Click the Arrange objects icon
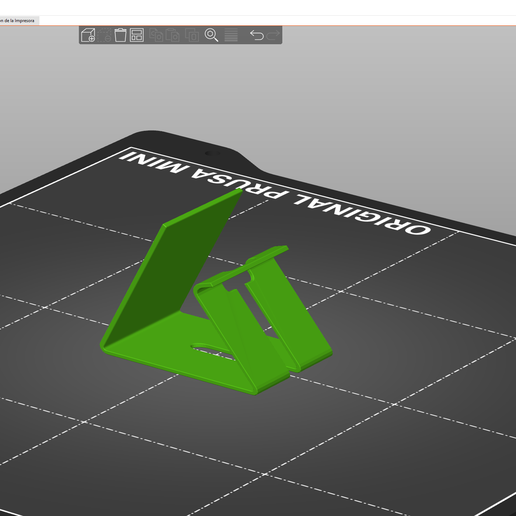 click(137, 35)
